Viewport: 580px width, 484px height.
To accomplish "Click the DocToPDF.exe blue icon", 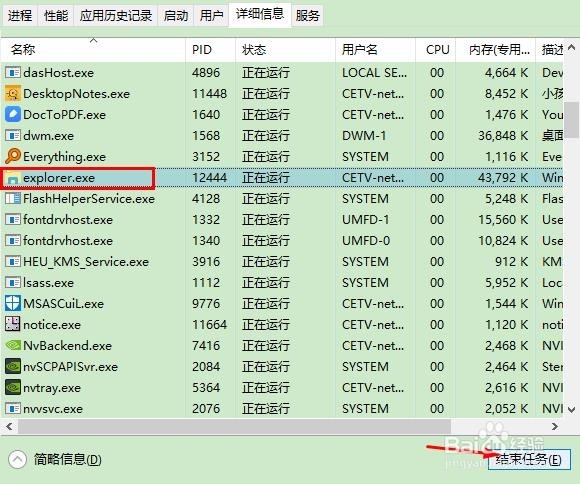I will pos(13,115).
